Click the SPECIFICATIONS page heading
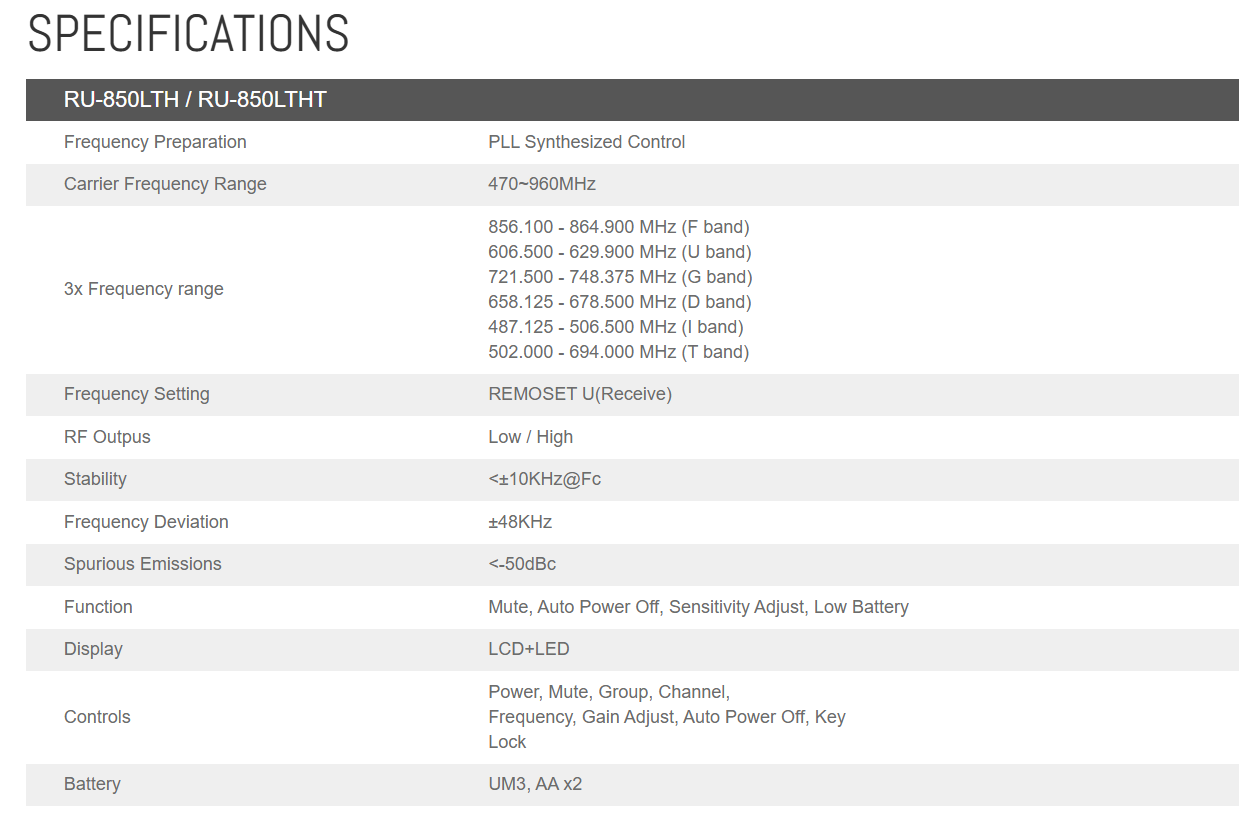 (x=188, y=34)
